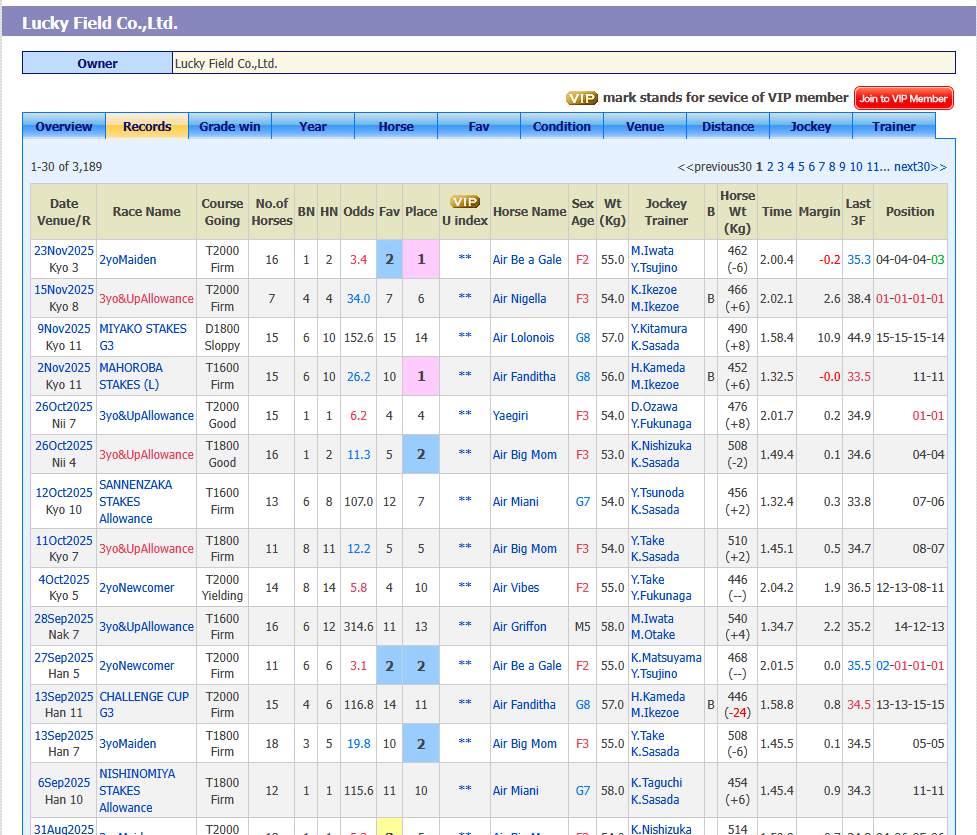The width and height of the screenshot is (977, 835).
Task: Open the 4Oct2025 race date link
Action: tap(64, 580)
